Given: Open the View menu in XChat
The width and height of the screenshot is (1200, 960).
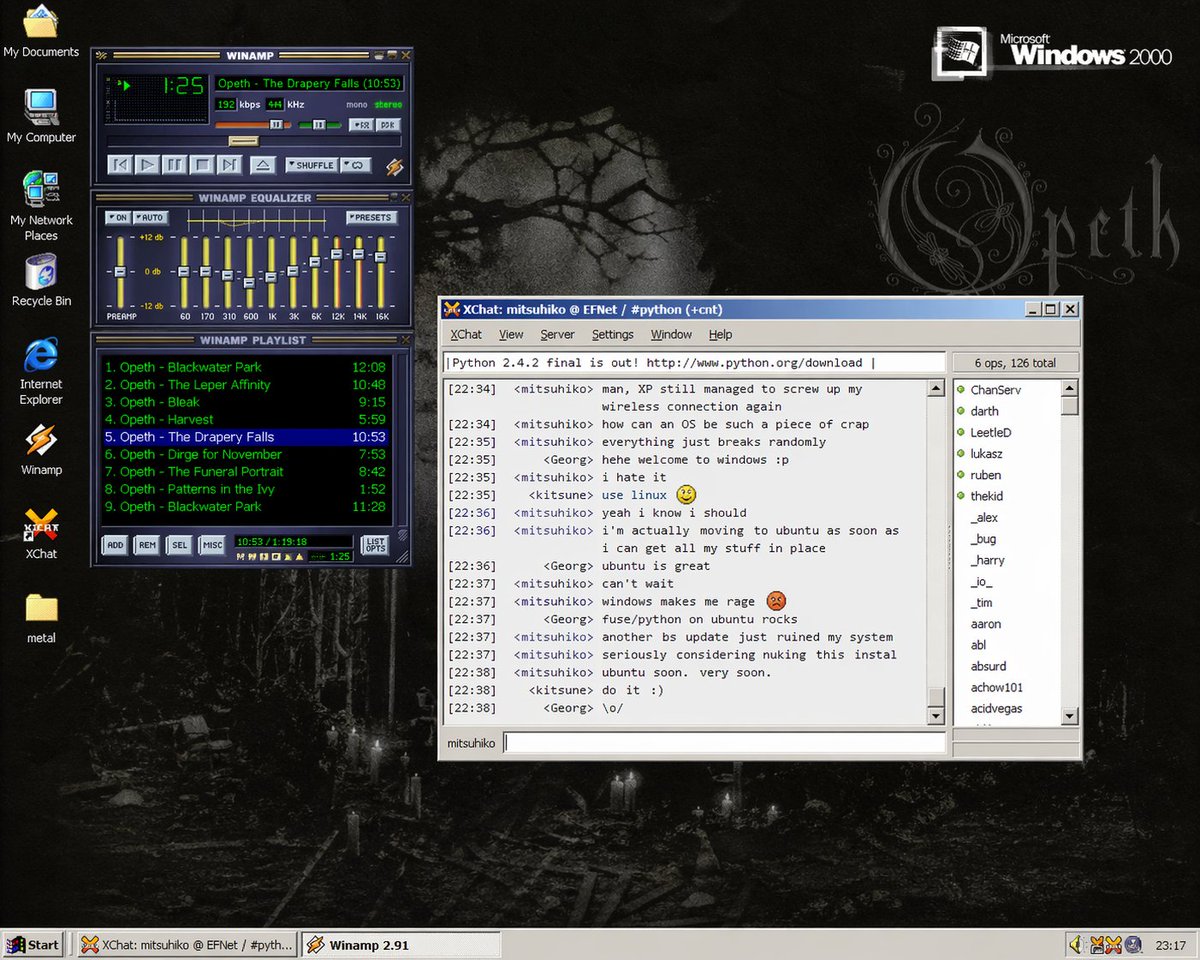Looking at the screenshot, I should tap(511, 335).
